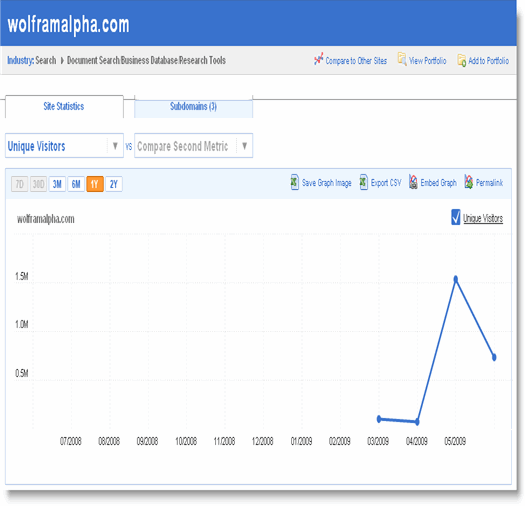525x506 pixels.
Task: Select the 1Y time range
Action: tap(95, 184)
